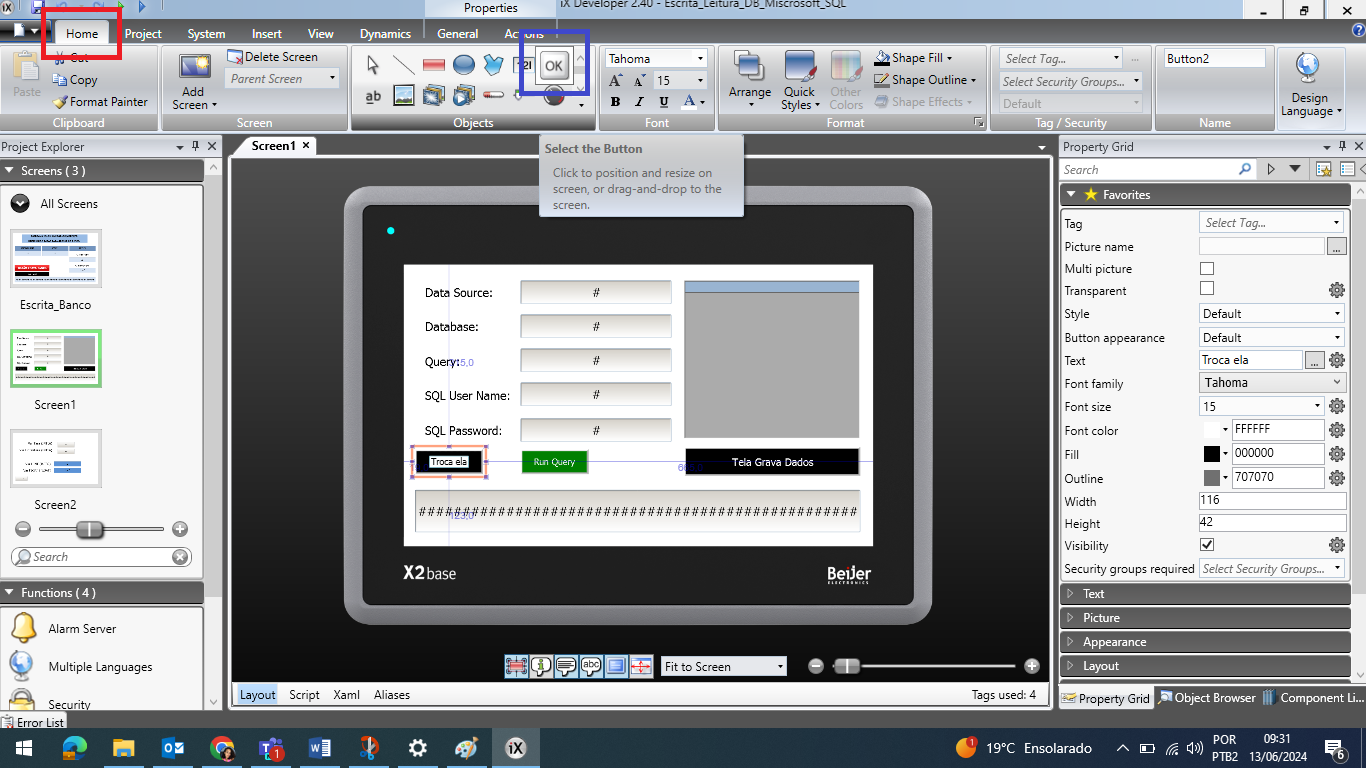The image size is (1366, 768).
Task: Click the Fill color swatch
Action: (1211, 454)
